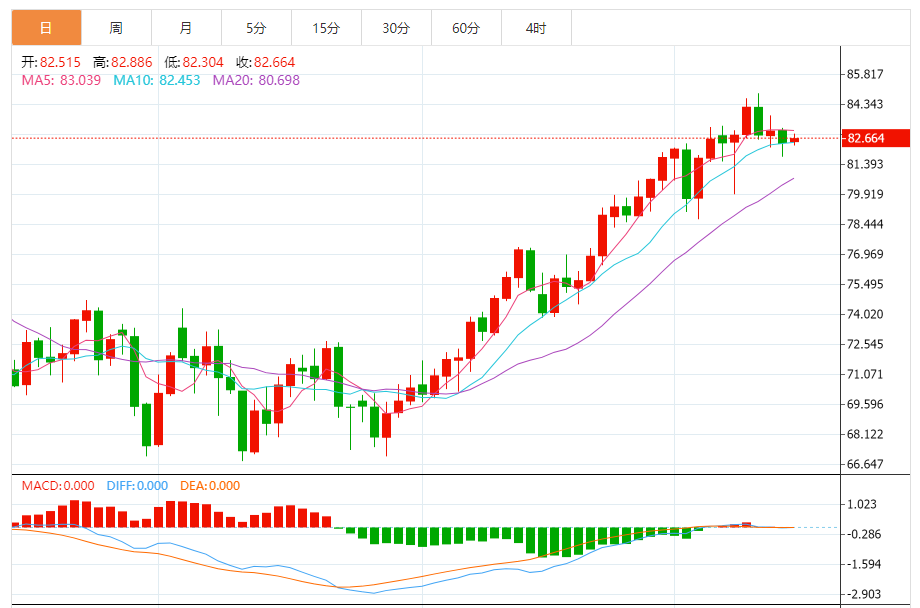This screenshot has height=608, width=920.
Task: Click the 66.647 price axis label
Action: click(865, 464)
